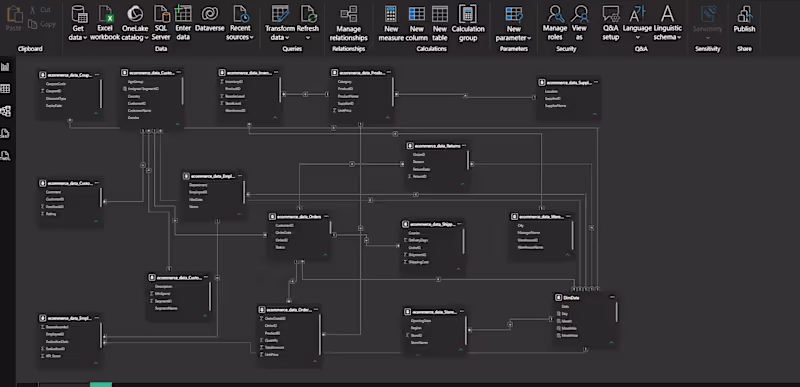This screenshot has width=800, height=387.
Task: Collapse the Stores table card chevron
Action: pyautogui.click(x=461, y=350)
